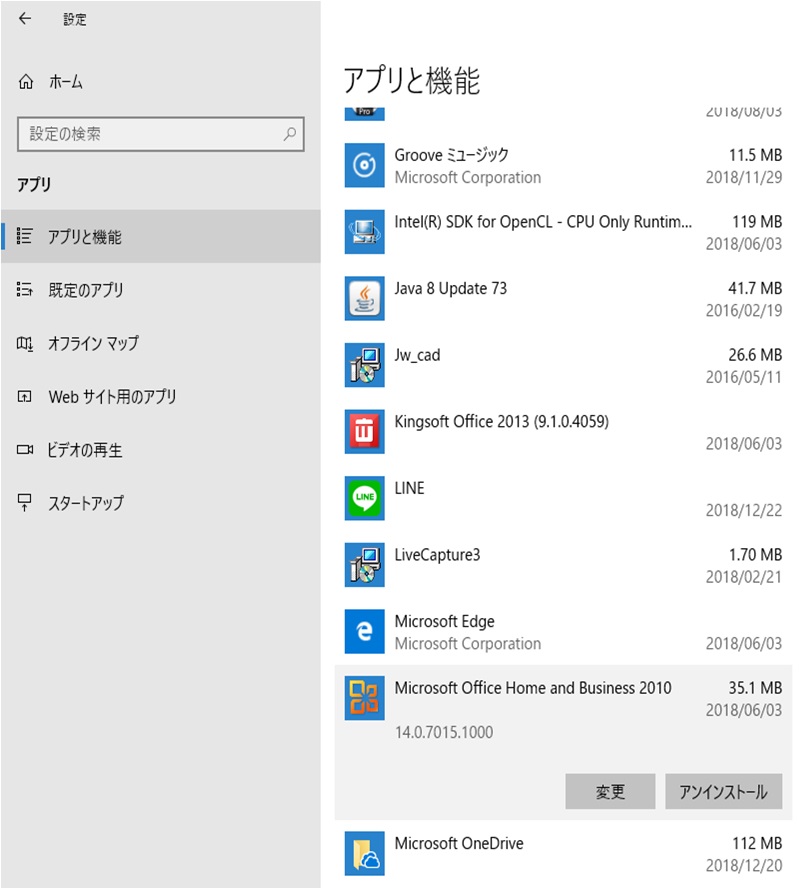Click the 既定のアプリ icon
The width and height of the screenshot is (810, 889).
24,290
